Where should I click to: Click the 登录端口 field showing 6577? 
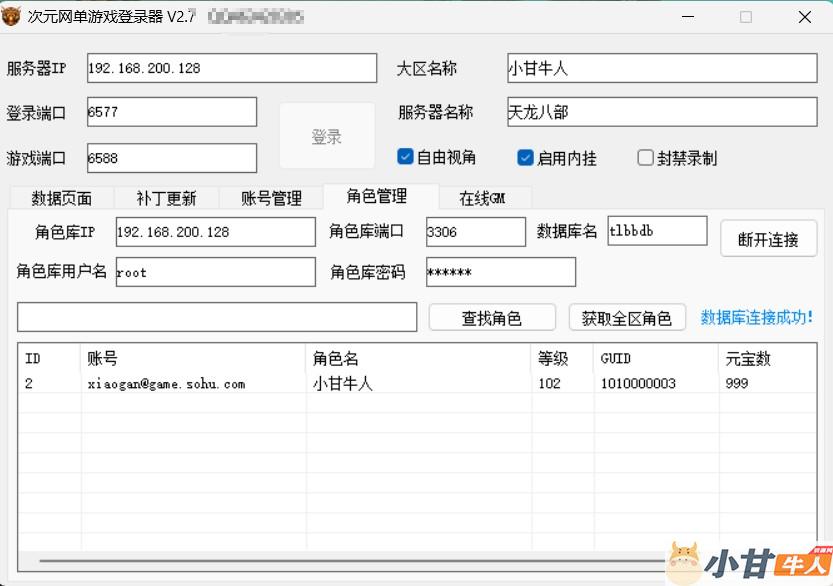tap(172, 112)
